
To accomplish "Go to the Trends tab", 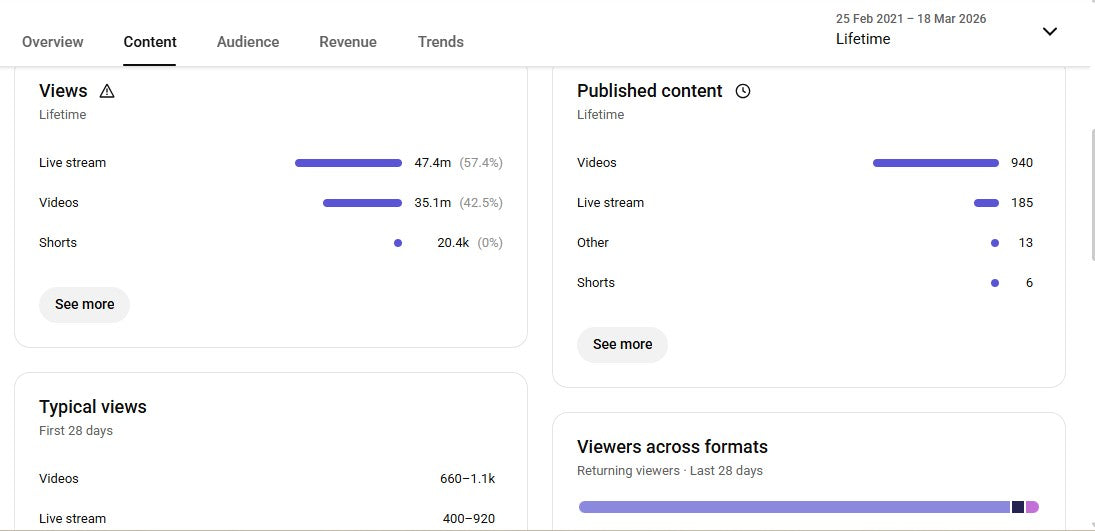I will pos(441,42).
